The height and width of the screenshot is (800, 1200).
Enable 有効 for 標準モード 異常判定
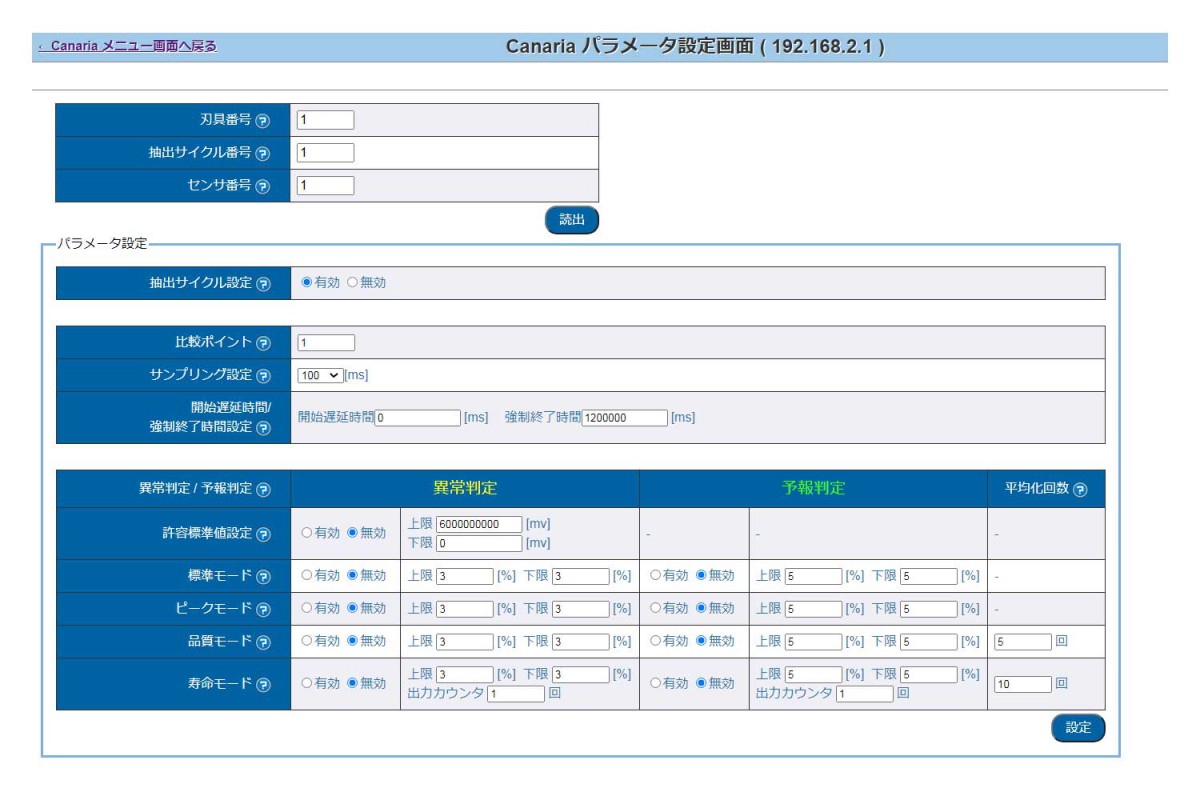tap(307, 576)
